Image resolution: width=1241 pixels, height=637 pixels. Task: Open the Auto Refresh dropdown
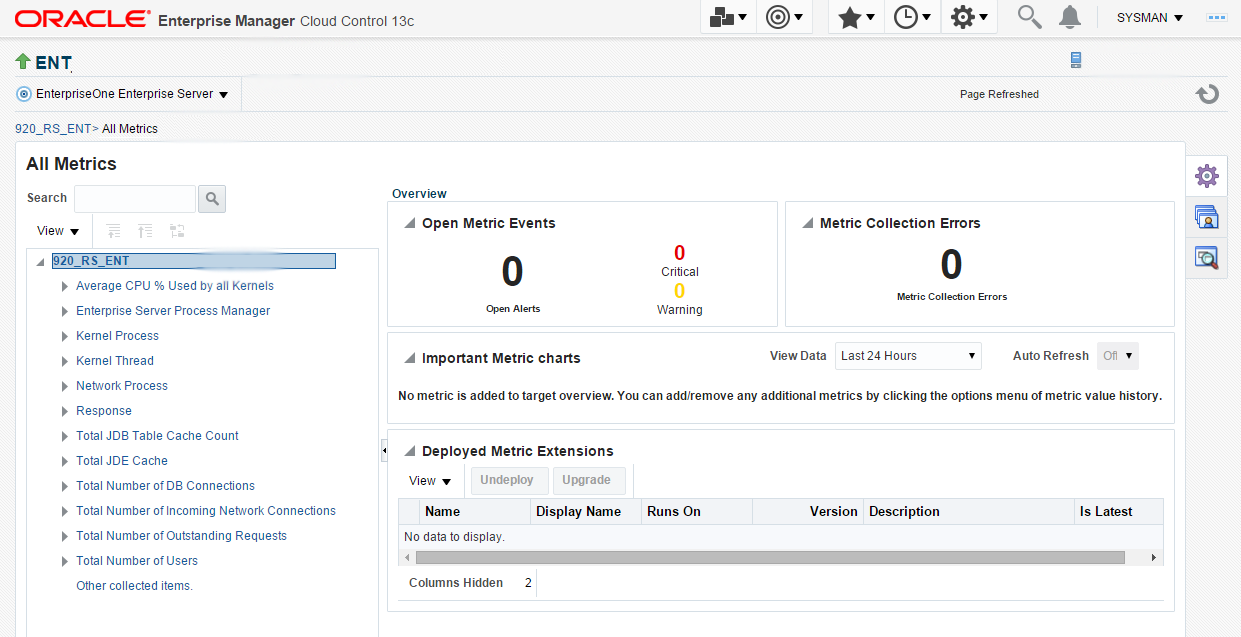pos(1117,356)
